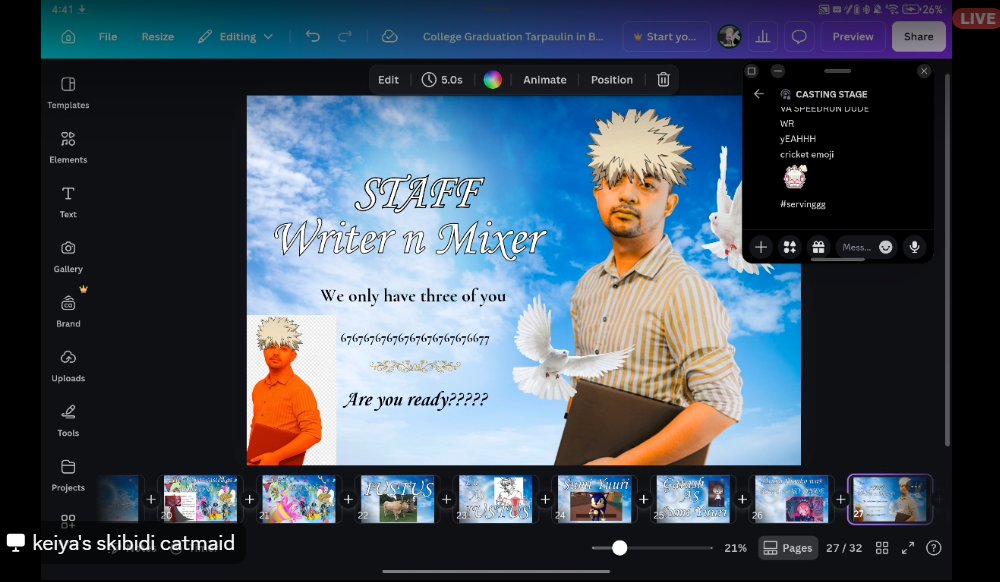Open the Apps icon below Projects
The image size is (1000, 582).
pyautogui.click(x=68, y=521)
